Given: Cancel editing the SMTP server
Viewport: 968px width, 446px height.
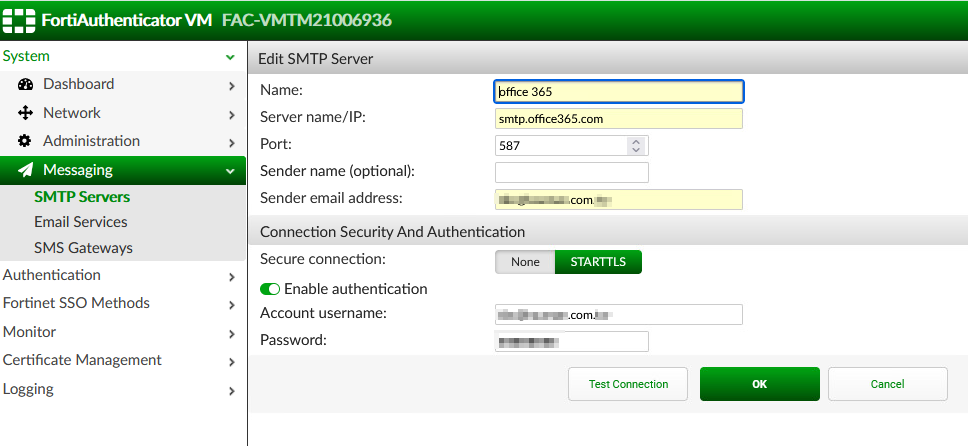Looking at the screenshot, I should pos(887,384).
